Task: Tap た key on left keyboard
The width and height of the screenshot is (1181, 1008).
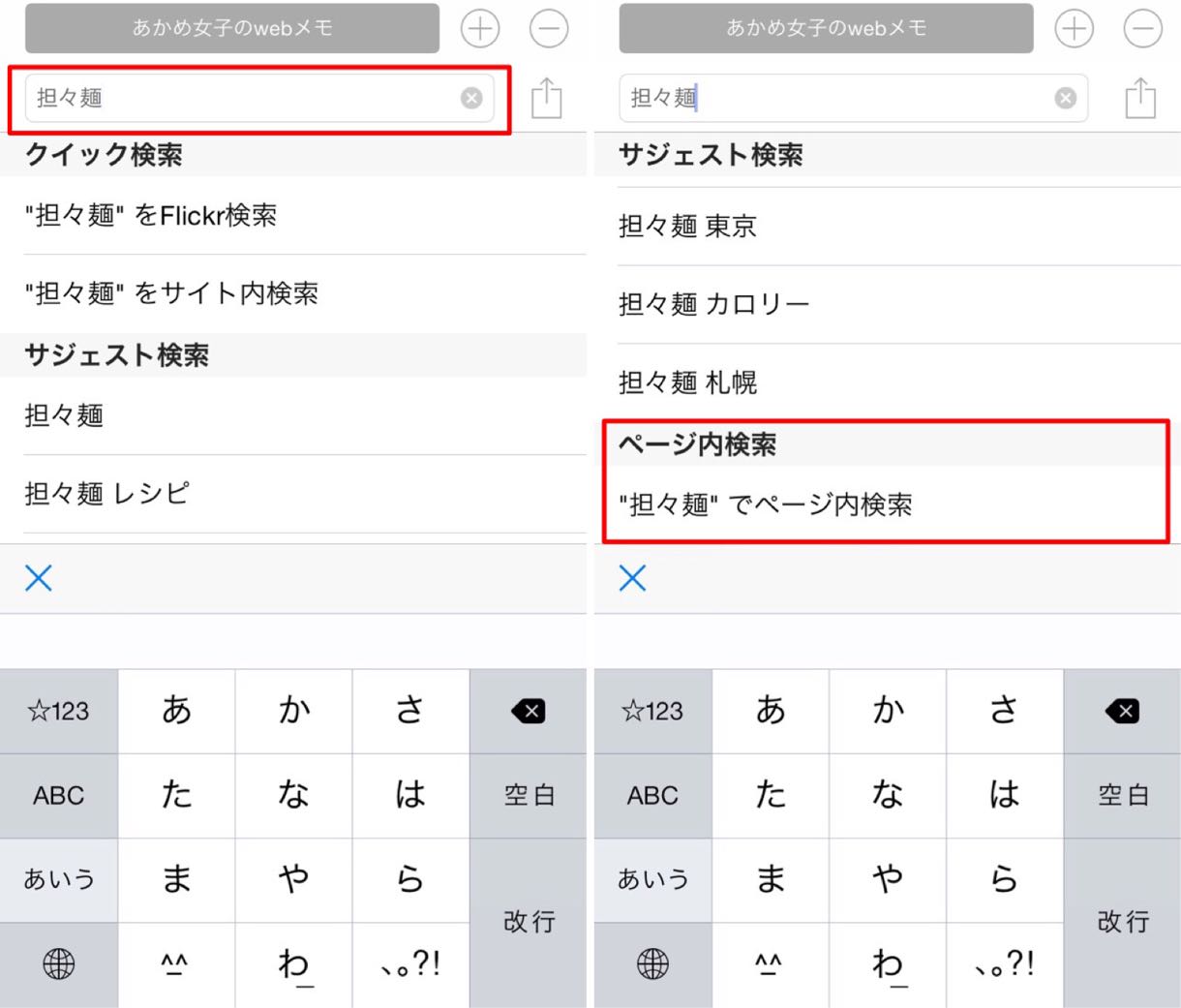Action: point(176,796)
